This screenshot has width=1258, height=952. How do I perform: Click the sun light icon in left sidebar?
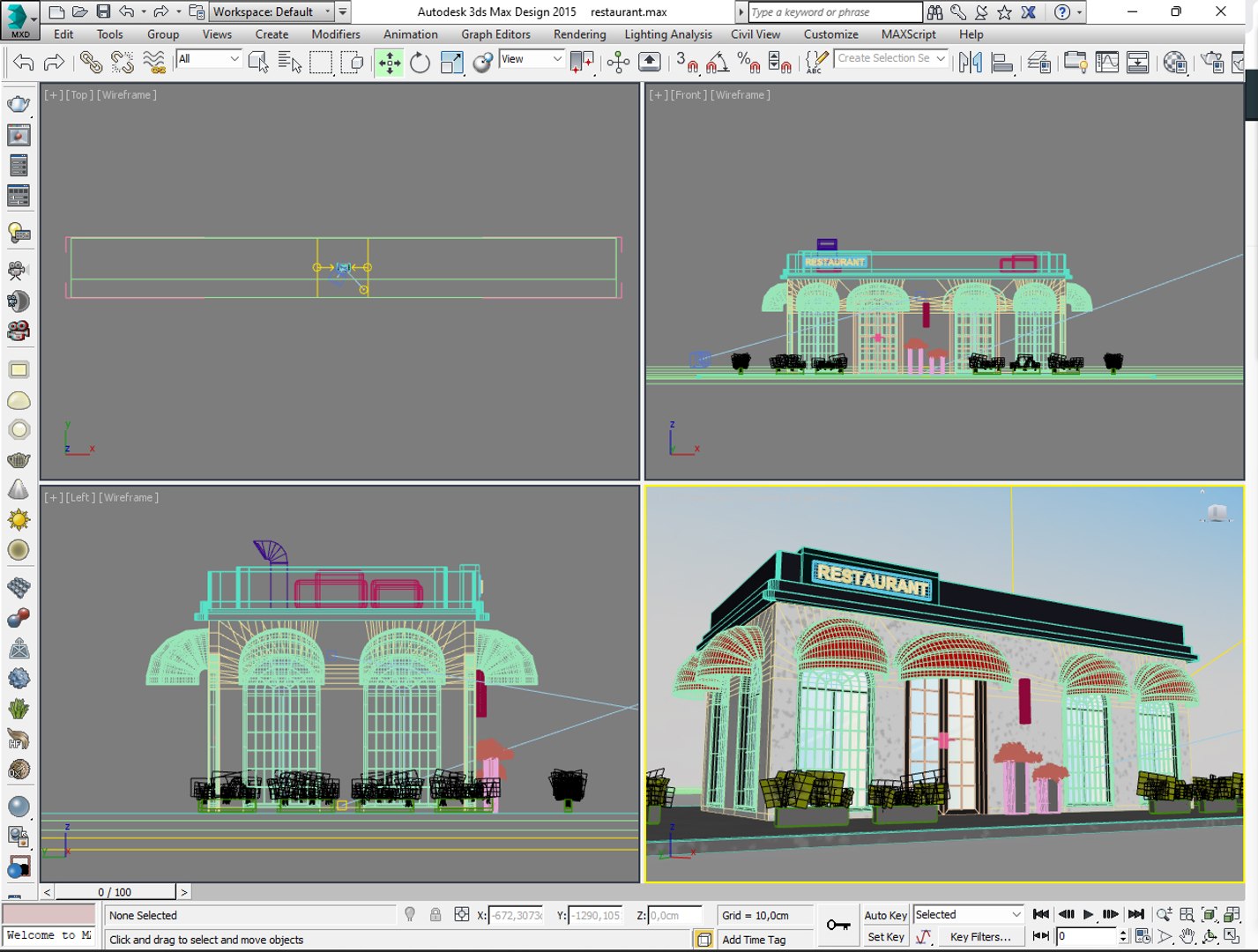tap(19, 519)
